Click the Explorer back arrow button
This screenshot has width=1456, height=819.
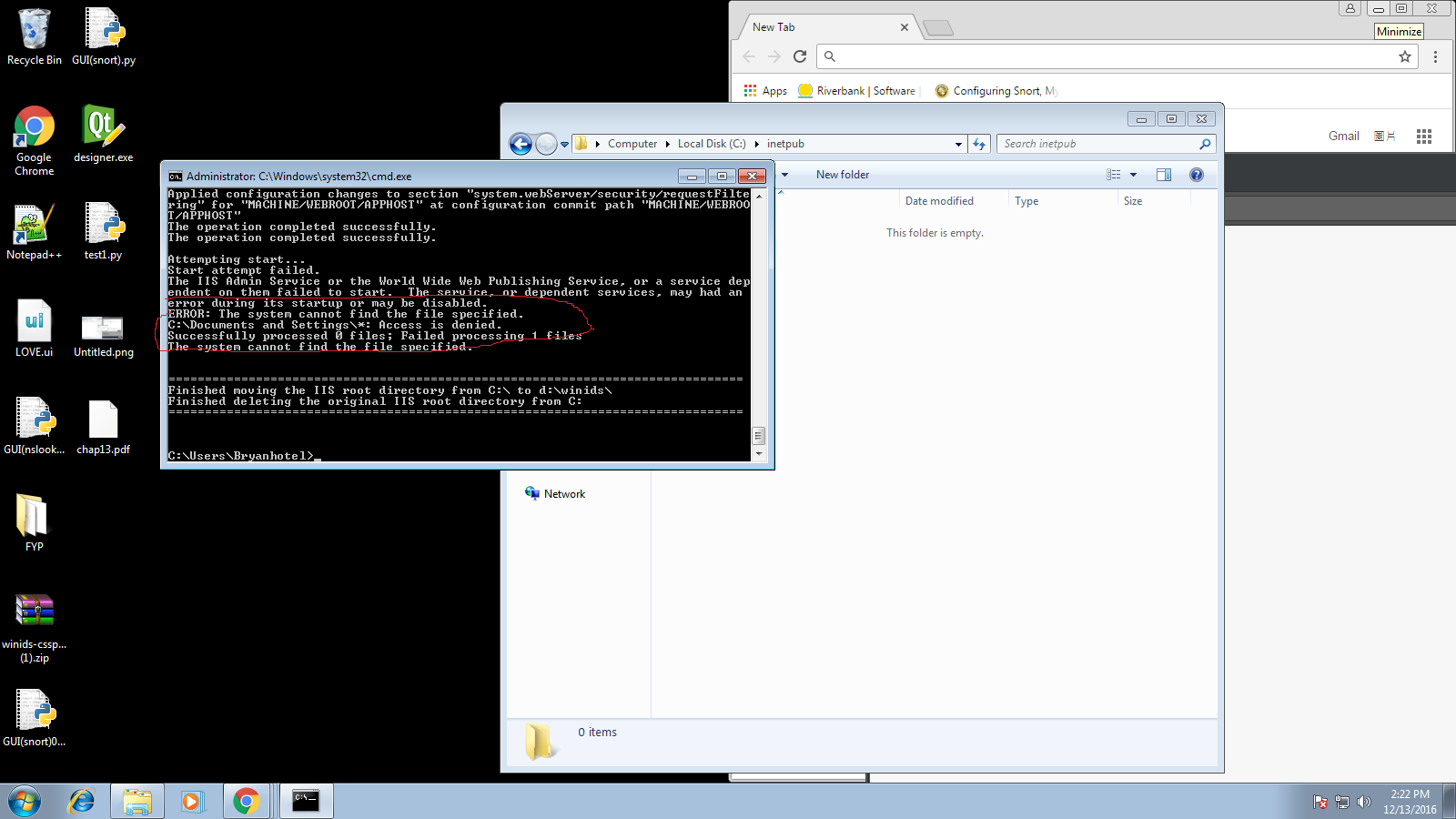(x=521, y=144)
